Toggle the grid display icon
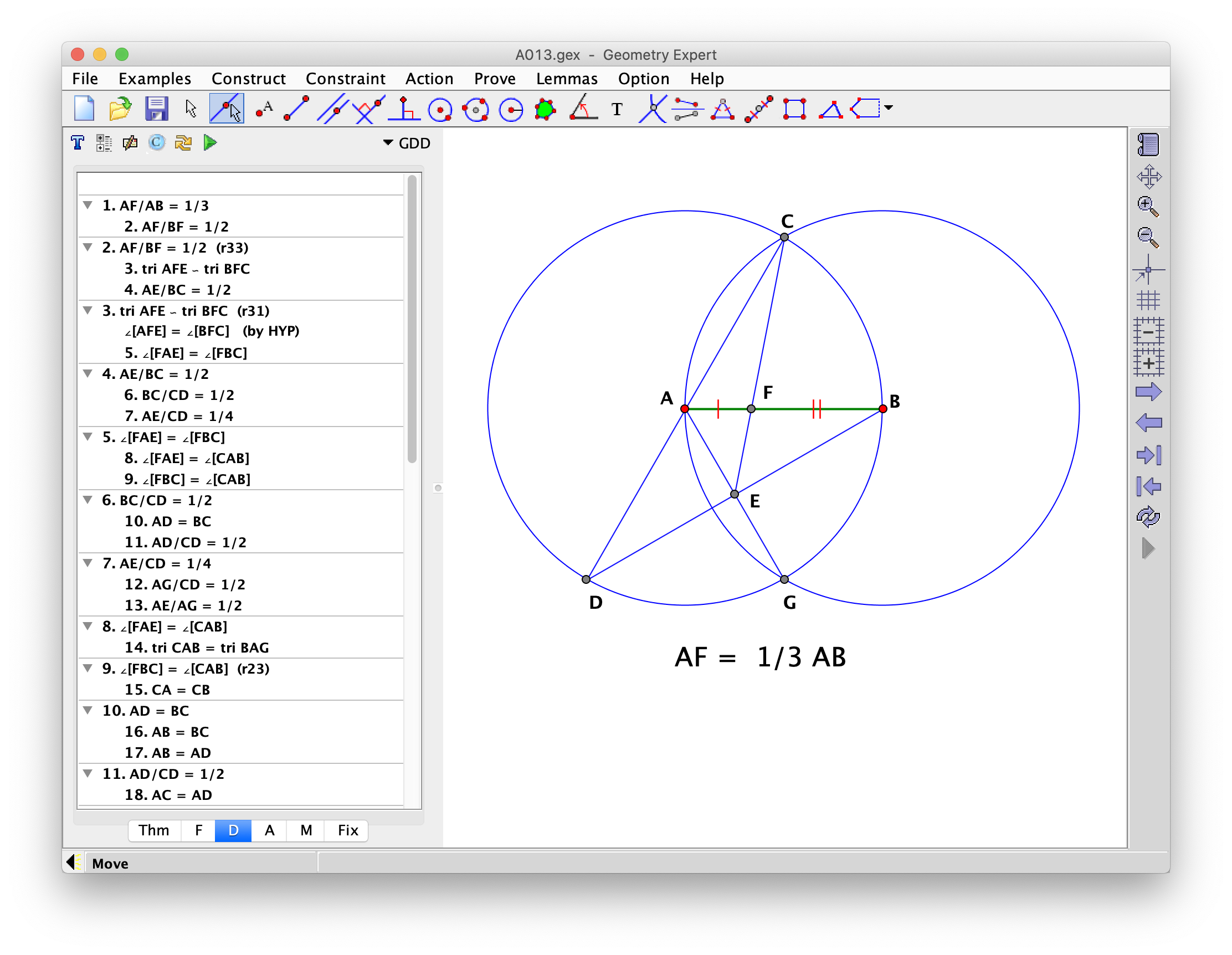Viewport: 1232px width, 955px height. 1148,300
